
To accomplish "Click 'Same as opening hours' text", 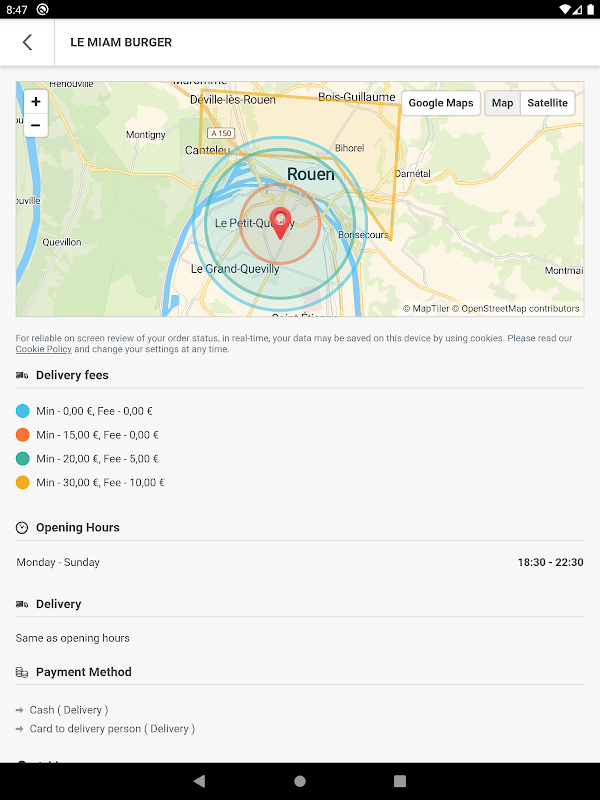I will (72, 638).
